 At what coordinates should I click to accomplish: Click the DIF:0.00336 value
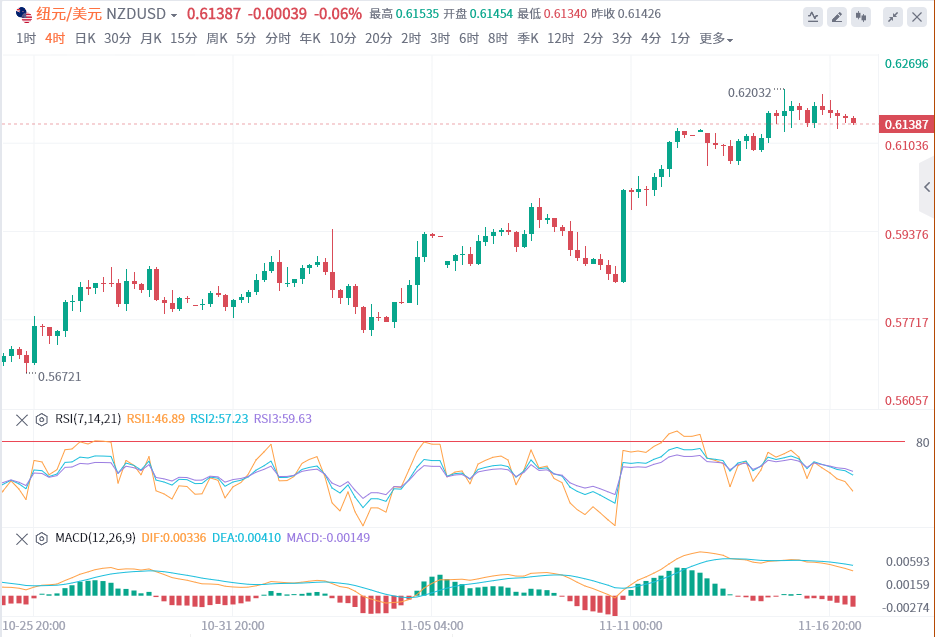(174, 538)
